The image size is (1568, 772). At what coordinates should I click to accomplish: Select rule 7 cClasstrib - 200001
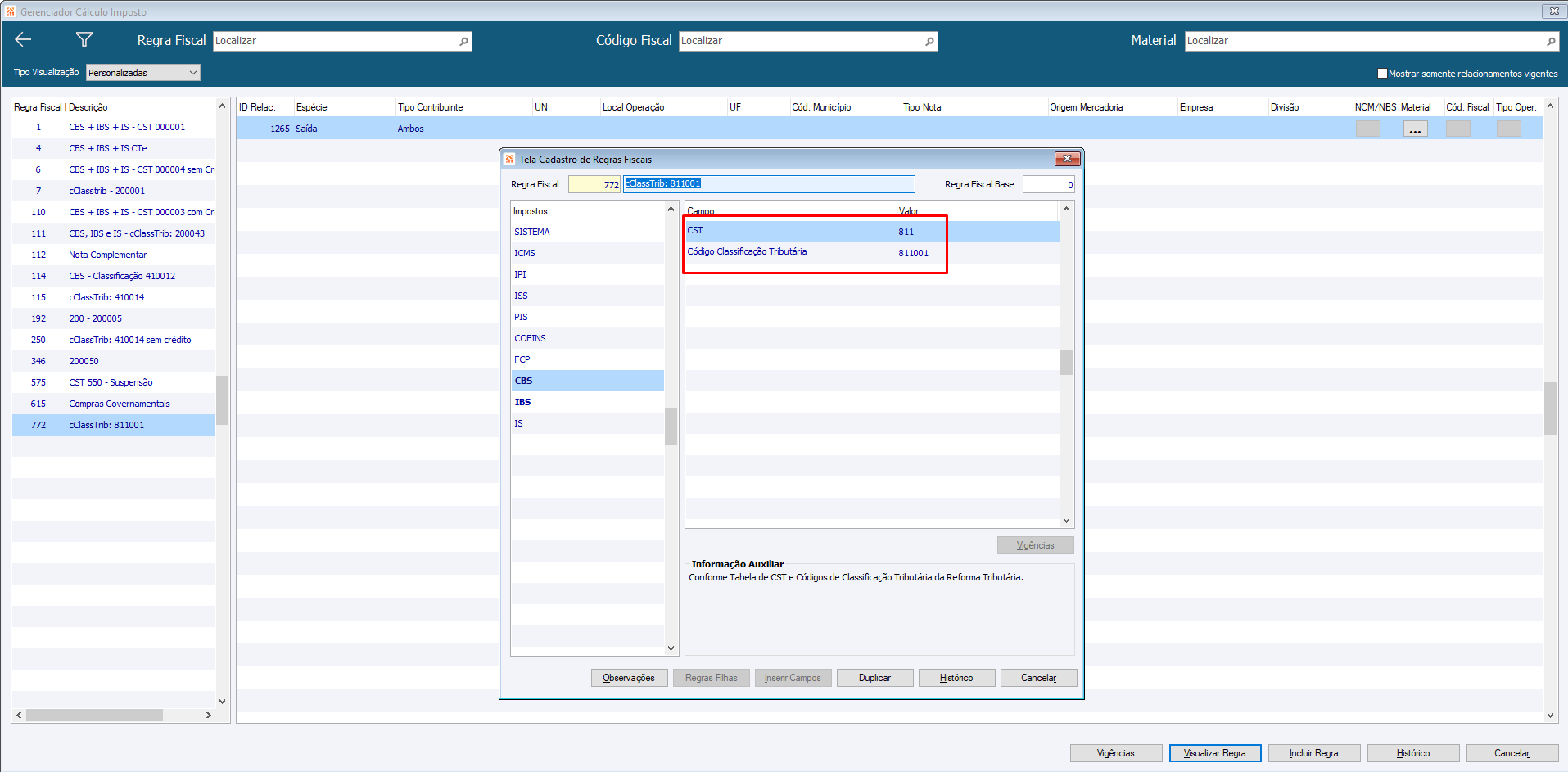point(114,191)
